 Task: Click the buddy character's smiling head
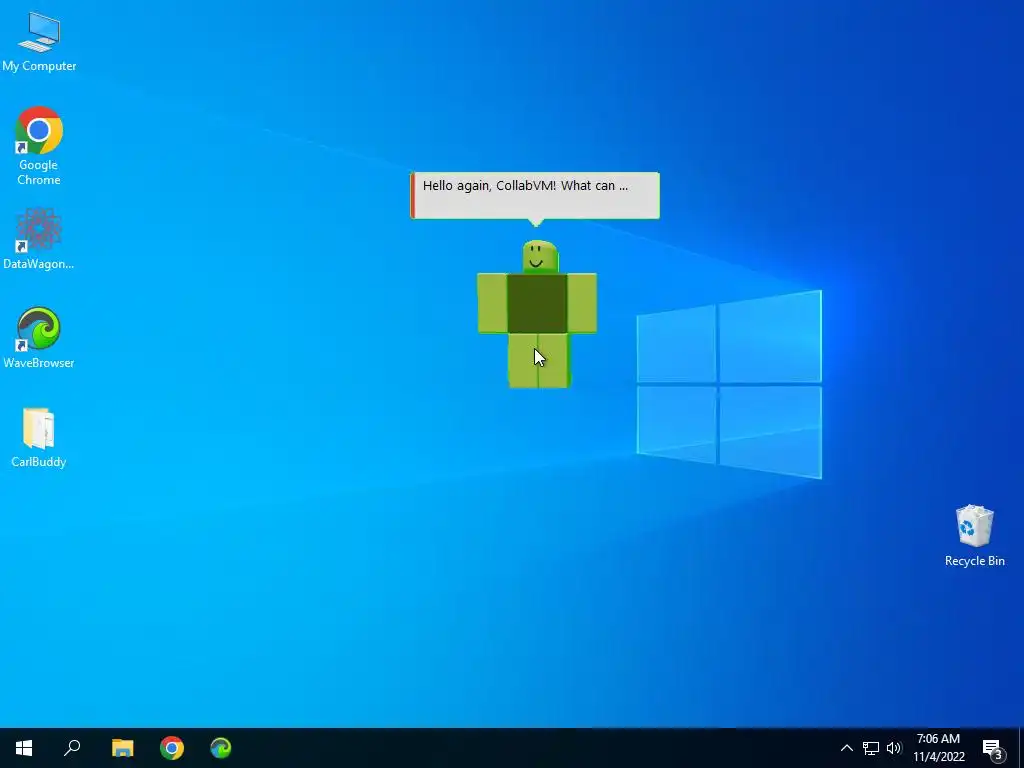pos(540,257)
